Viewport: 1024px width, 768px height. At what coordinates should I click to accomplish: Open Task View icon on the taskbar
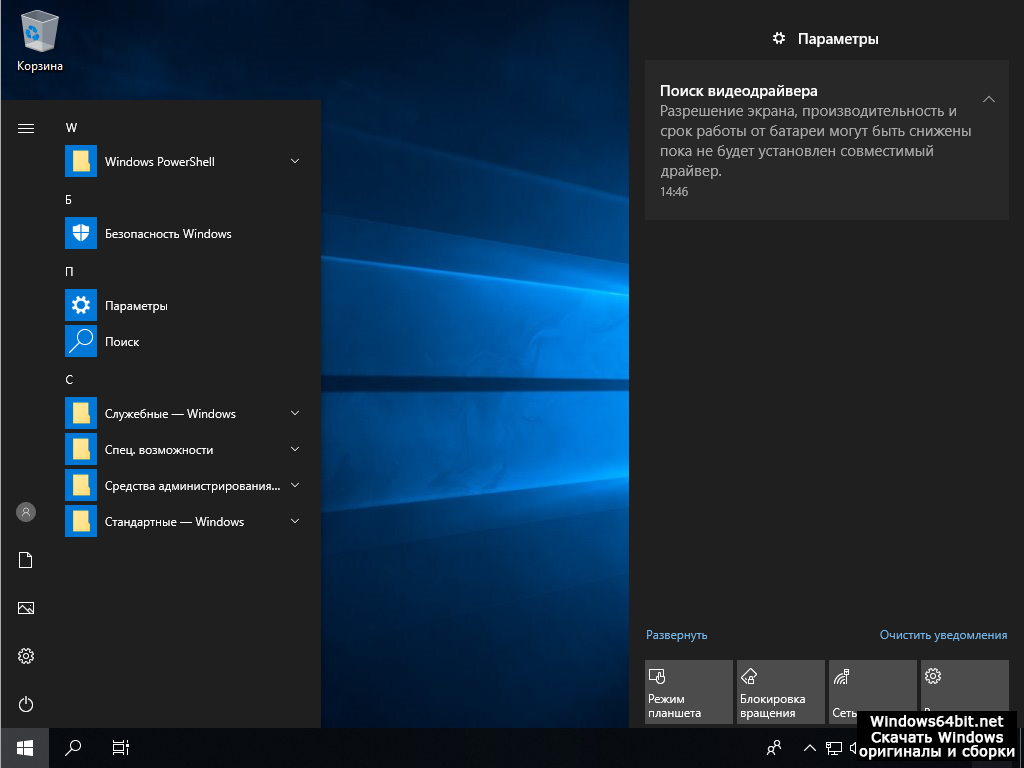coord(120,747)
